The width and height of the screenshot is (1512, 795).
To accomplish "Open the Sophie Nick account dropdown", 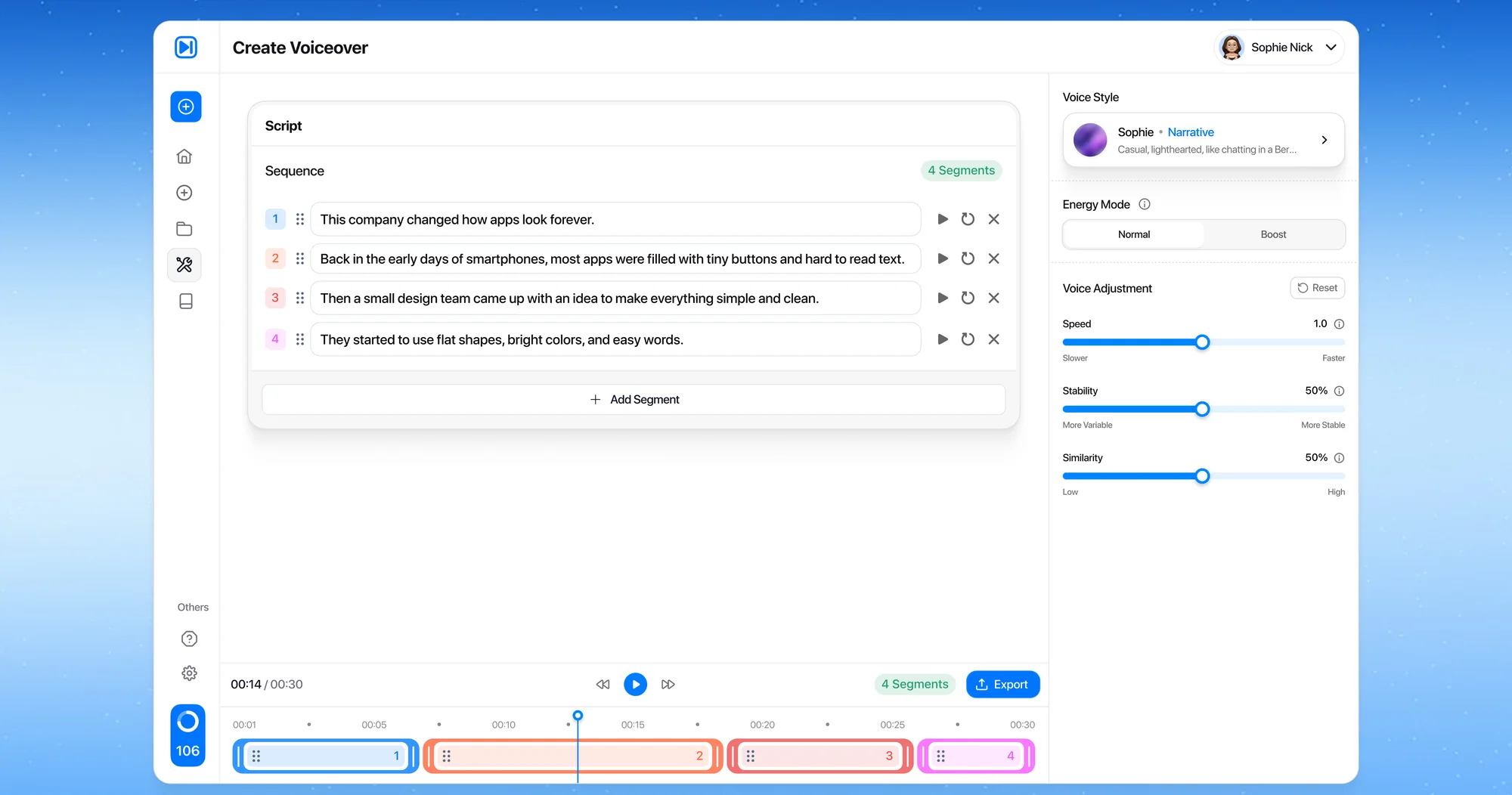I will click(x=1279, y=48).
